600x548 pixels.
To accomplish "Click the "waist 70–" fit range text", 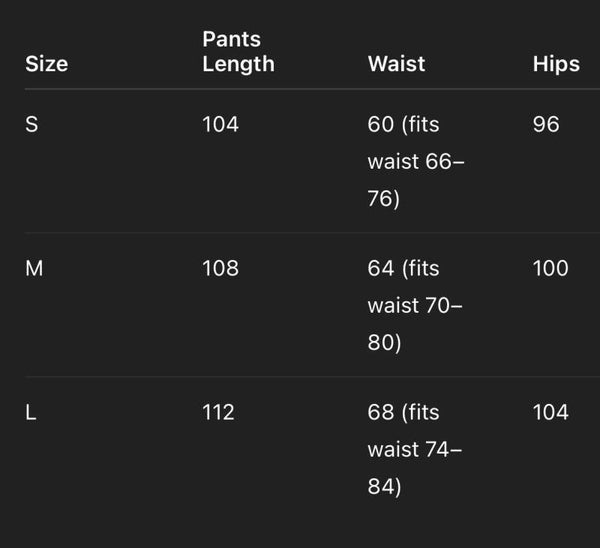I will (x=416, y=306).
